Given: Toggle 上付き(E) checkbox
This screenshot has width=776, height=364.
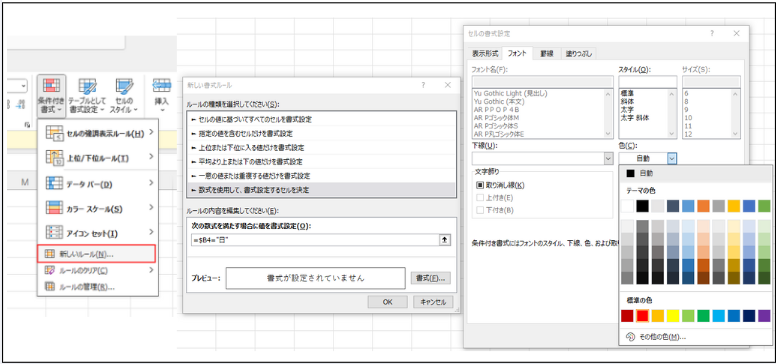Looking at the screenshot, I should [480, 198].
